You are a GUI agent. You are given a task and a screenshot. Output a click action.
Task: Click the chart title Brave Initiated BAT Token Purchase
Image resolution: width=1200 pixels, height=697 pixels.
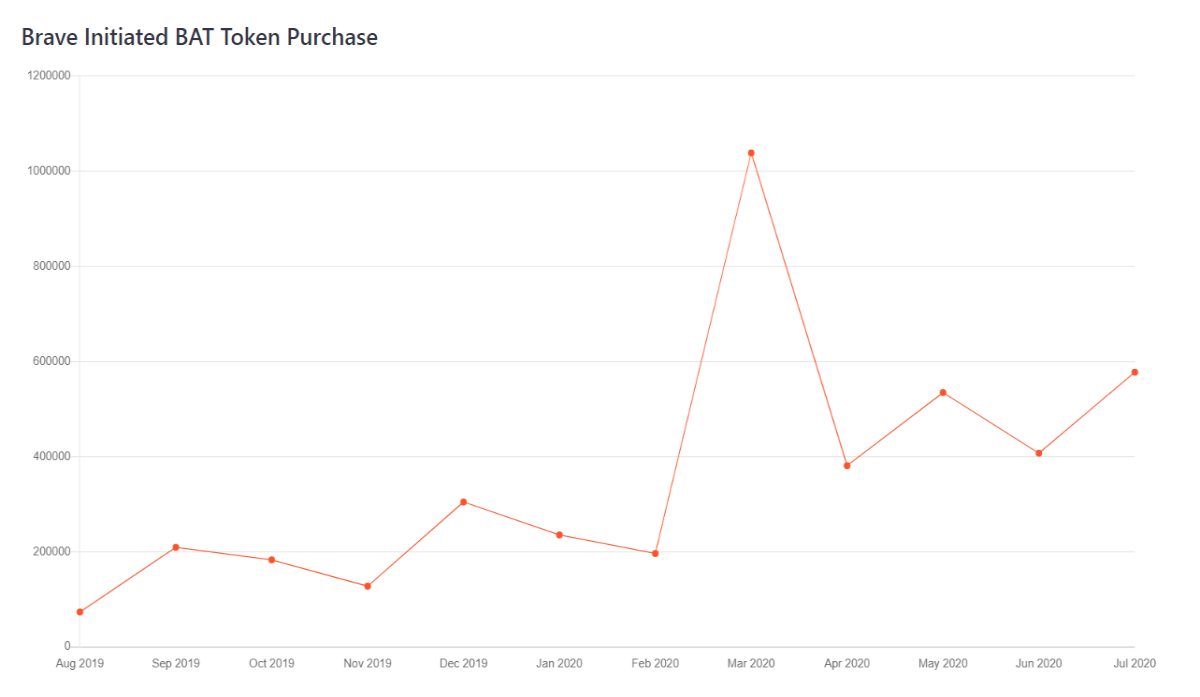[x=200, y=38]
